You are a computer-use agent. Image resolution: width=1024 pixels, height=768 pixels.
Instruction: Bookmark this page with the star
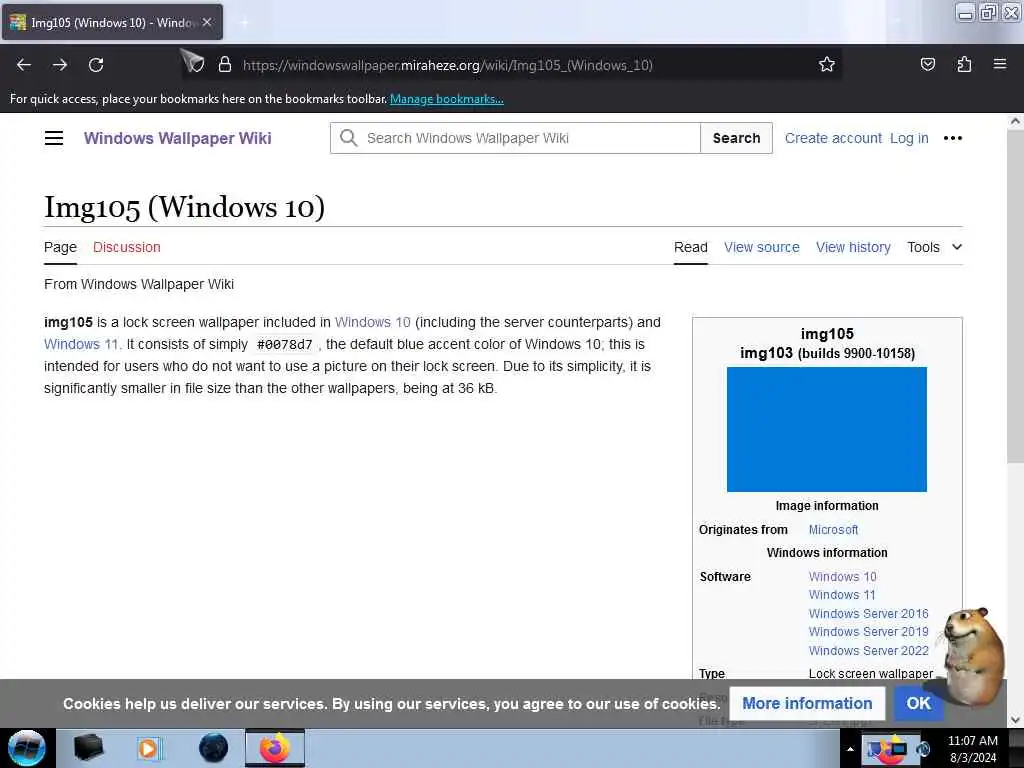click(827, 64)
